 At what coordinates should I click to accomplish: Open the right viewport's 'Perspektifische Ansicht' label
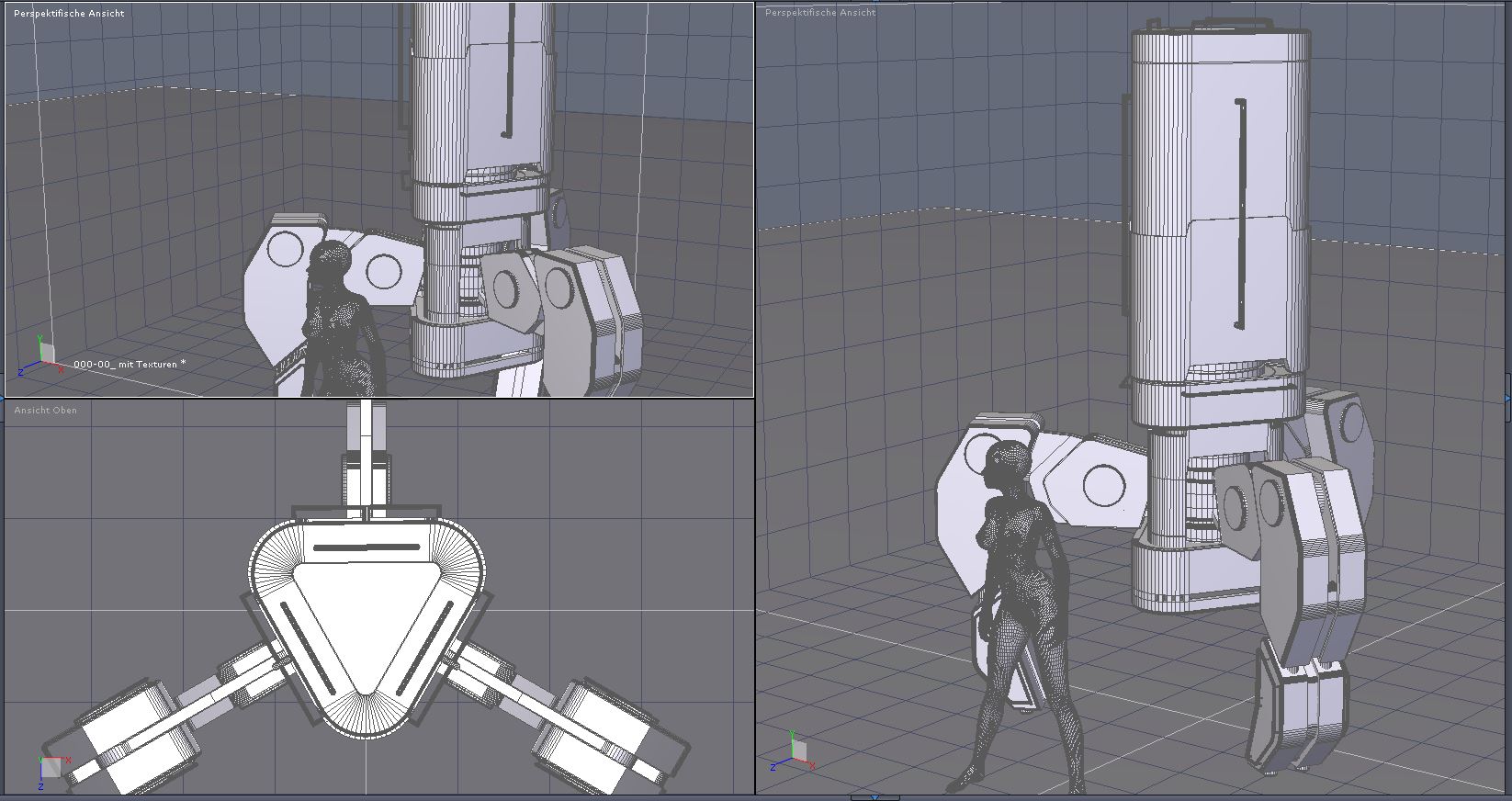(820, 13)
